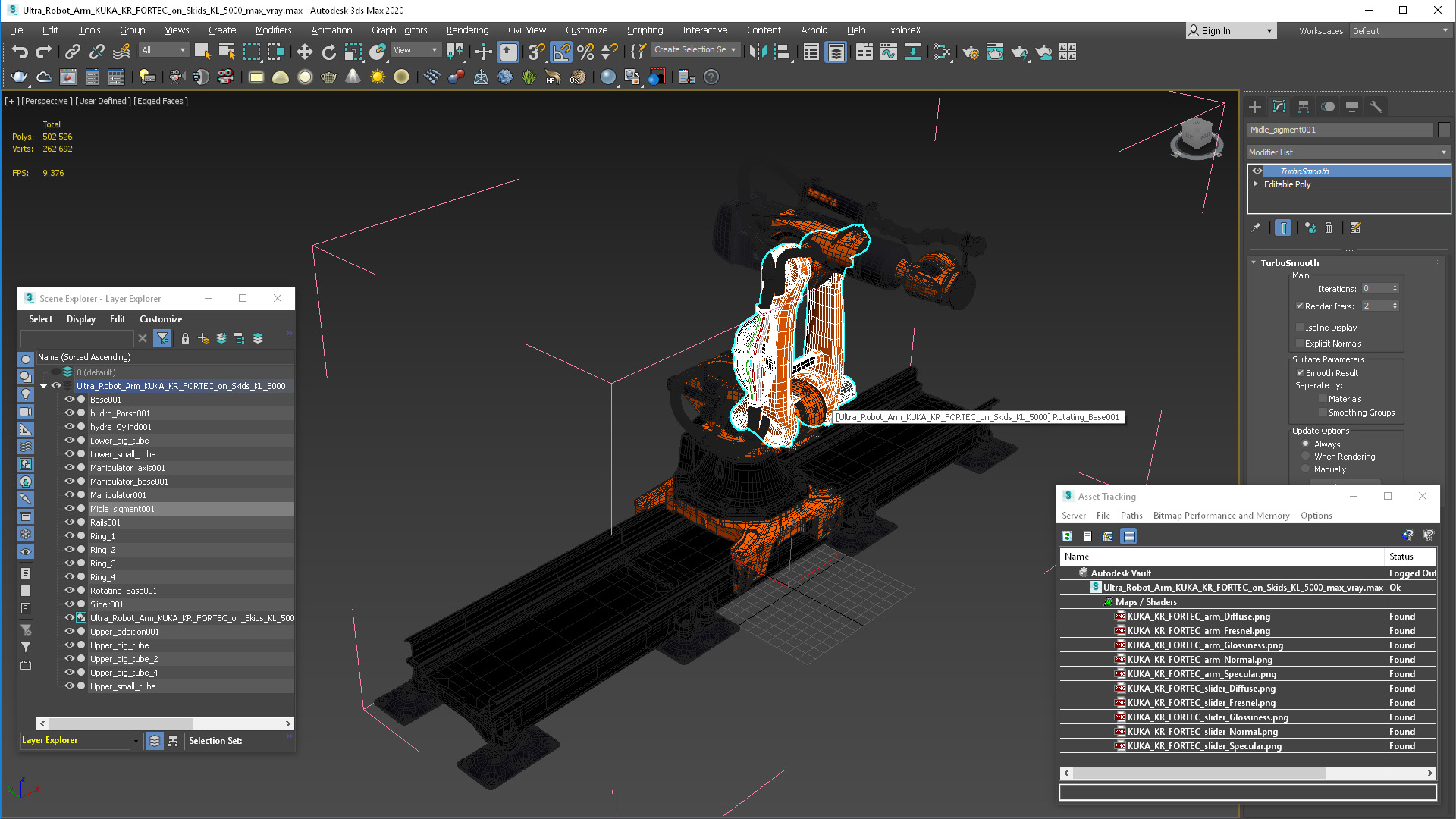Activate the Select Object tool
Screen dimensions: 1456x819
tap(202, 52)
